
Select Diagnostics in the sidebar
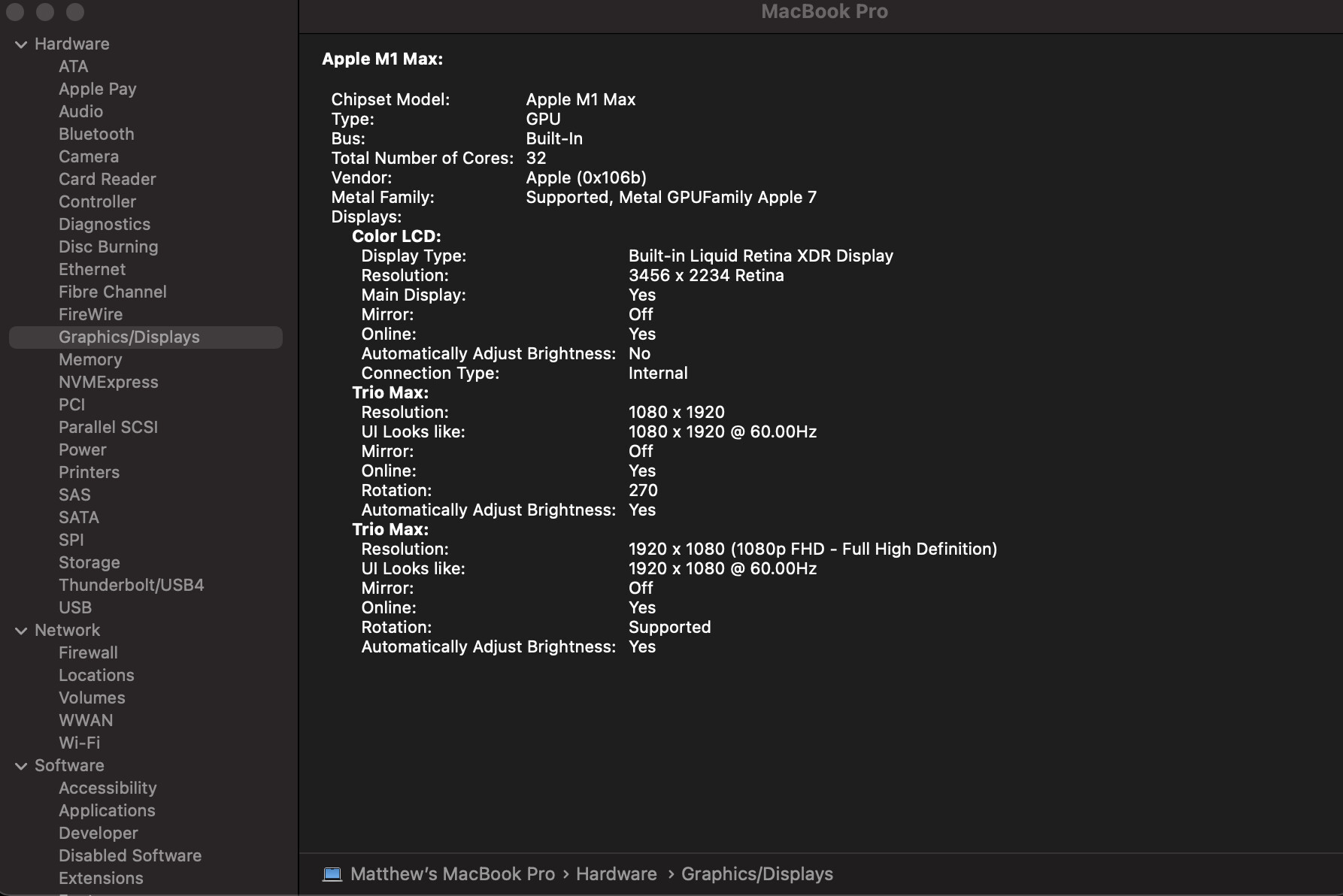point(105,225)
